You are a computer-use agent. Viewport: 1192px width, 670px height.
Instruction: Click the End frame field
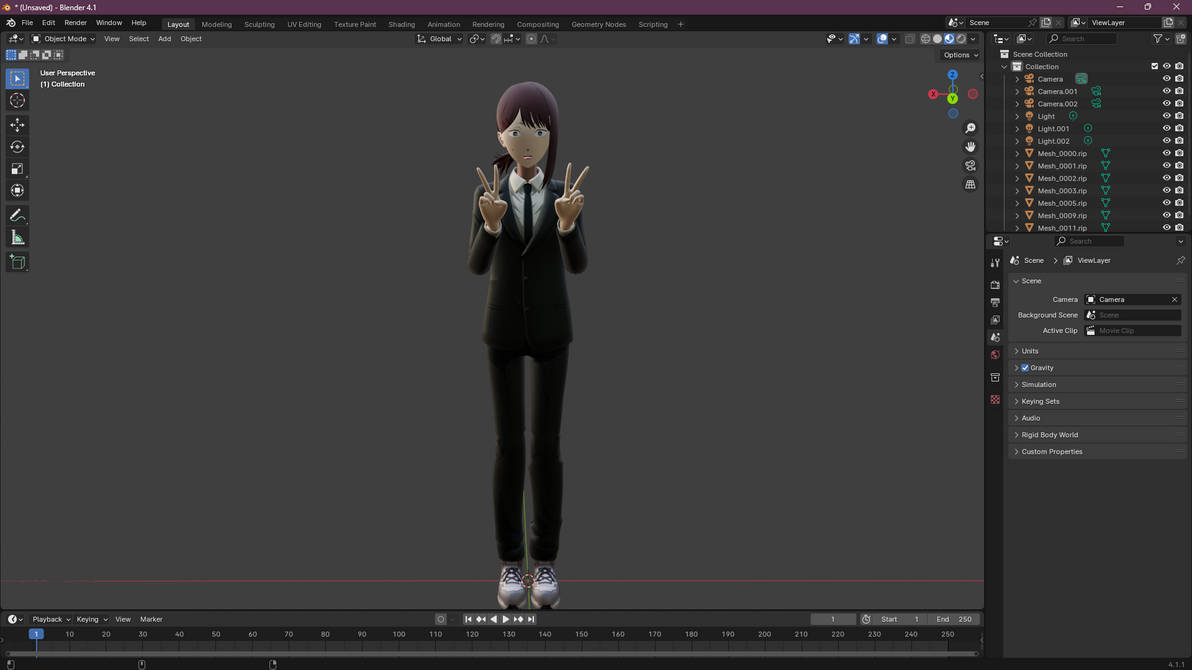[x=954, y=619]
